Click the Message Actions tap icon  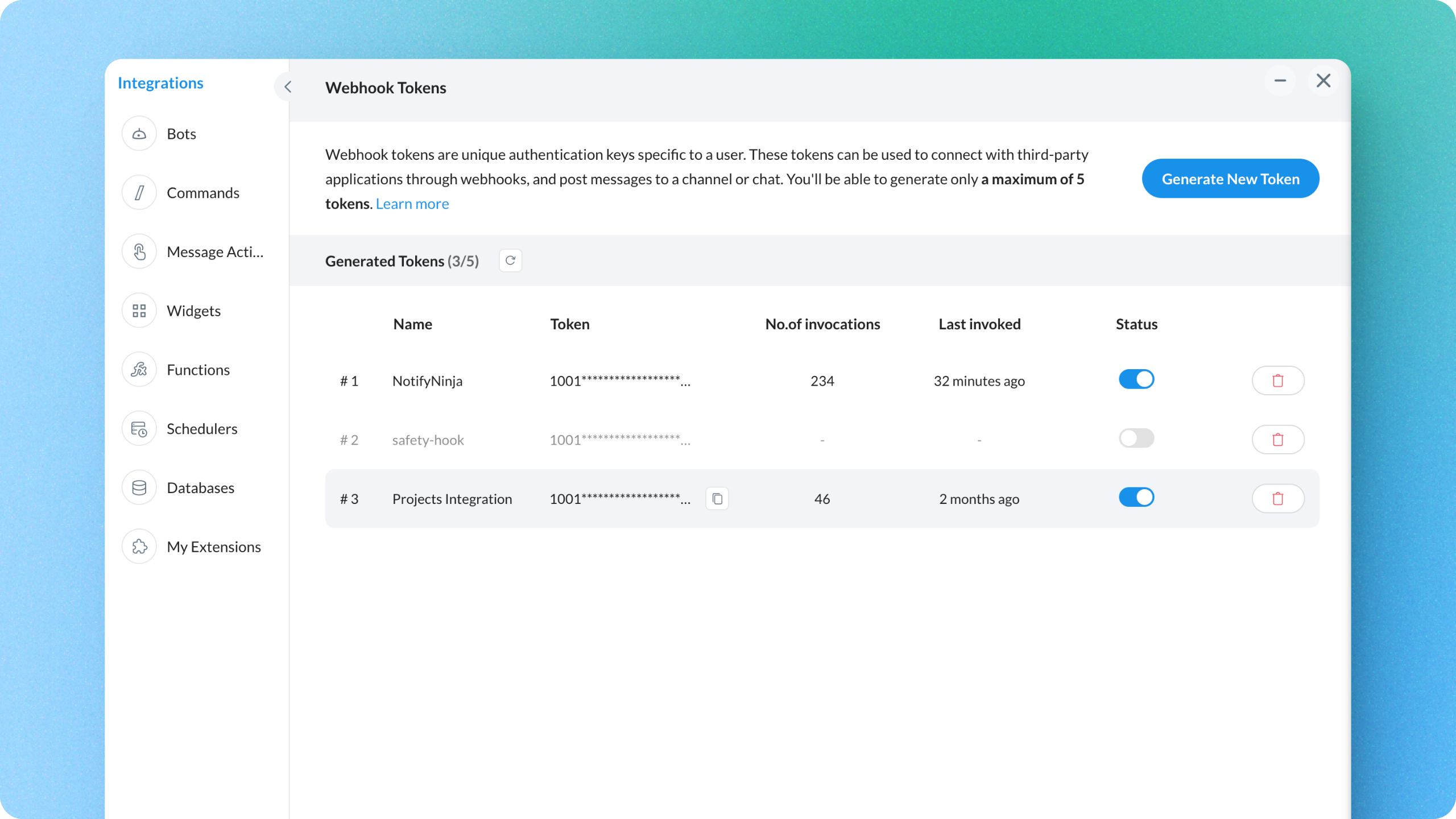(139, 252)
